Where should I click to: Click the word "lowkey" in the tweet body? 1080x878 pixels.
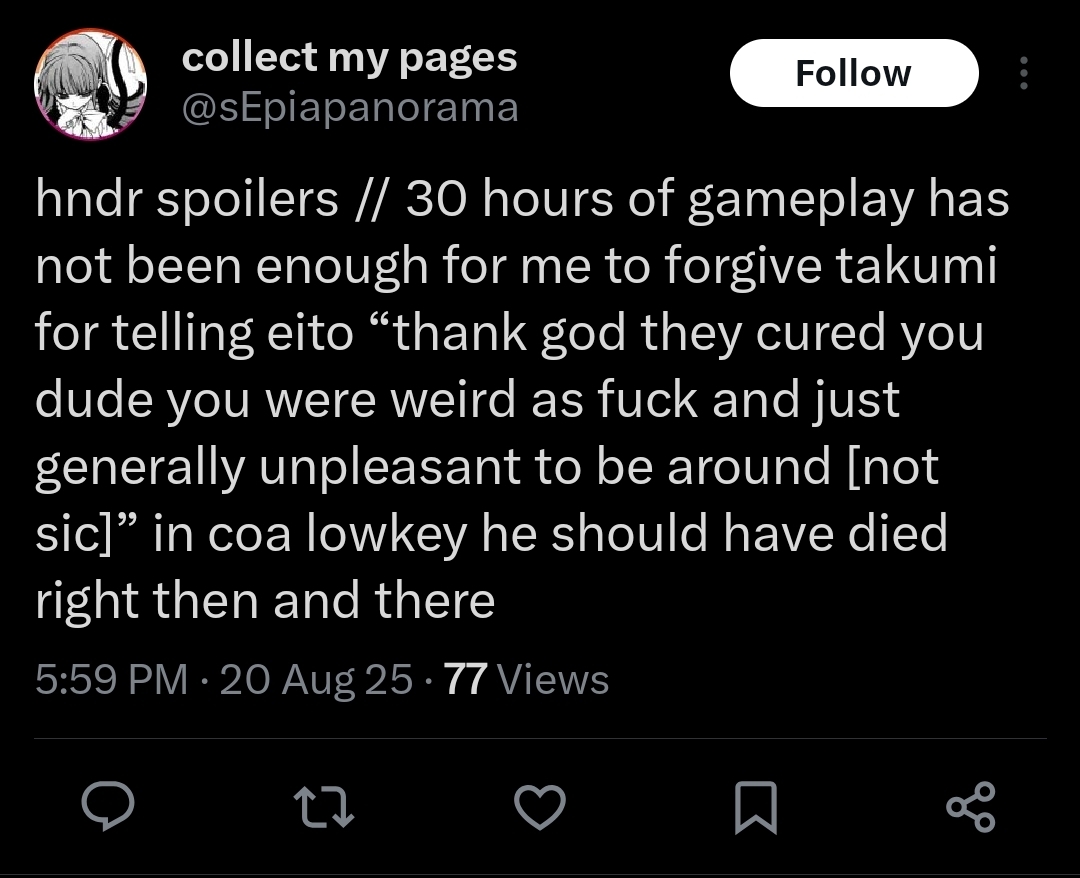[386, 534]
